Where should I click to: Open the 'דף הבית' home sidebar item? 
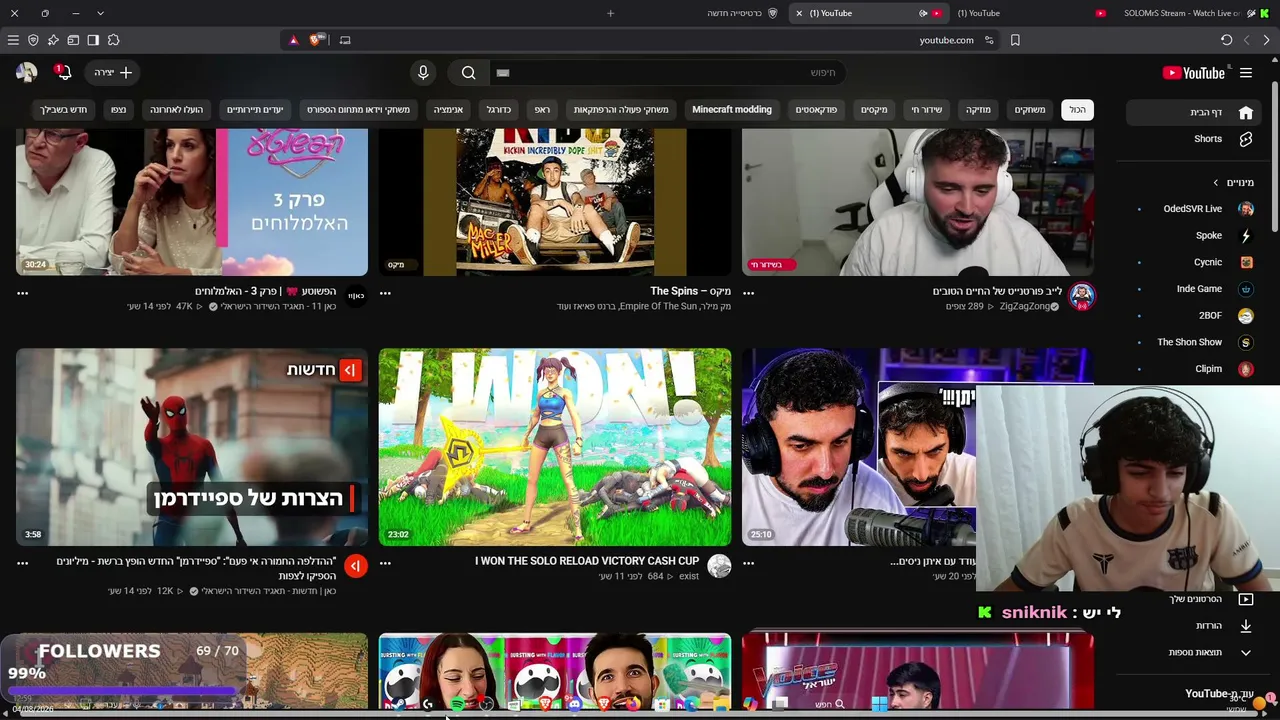tap(1196, 112)
